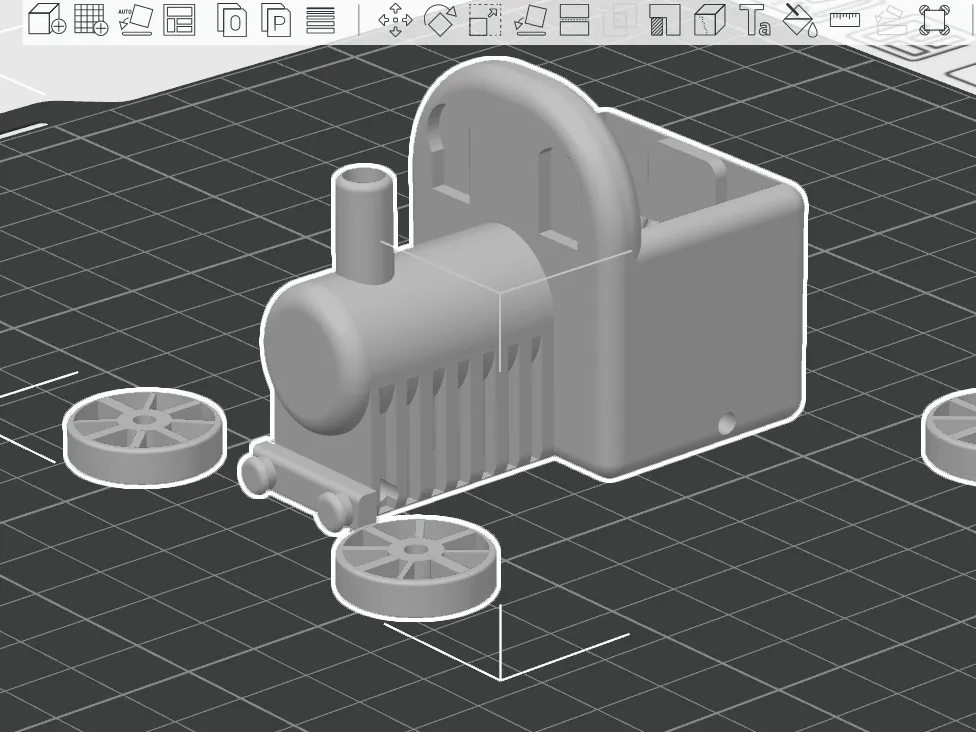Select the Rotate tool
The height and width of the screenshot is (732, 976).
tap(440, 20)
